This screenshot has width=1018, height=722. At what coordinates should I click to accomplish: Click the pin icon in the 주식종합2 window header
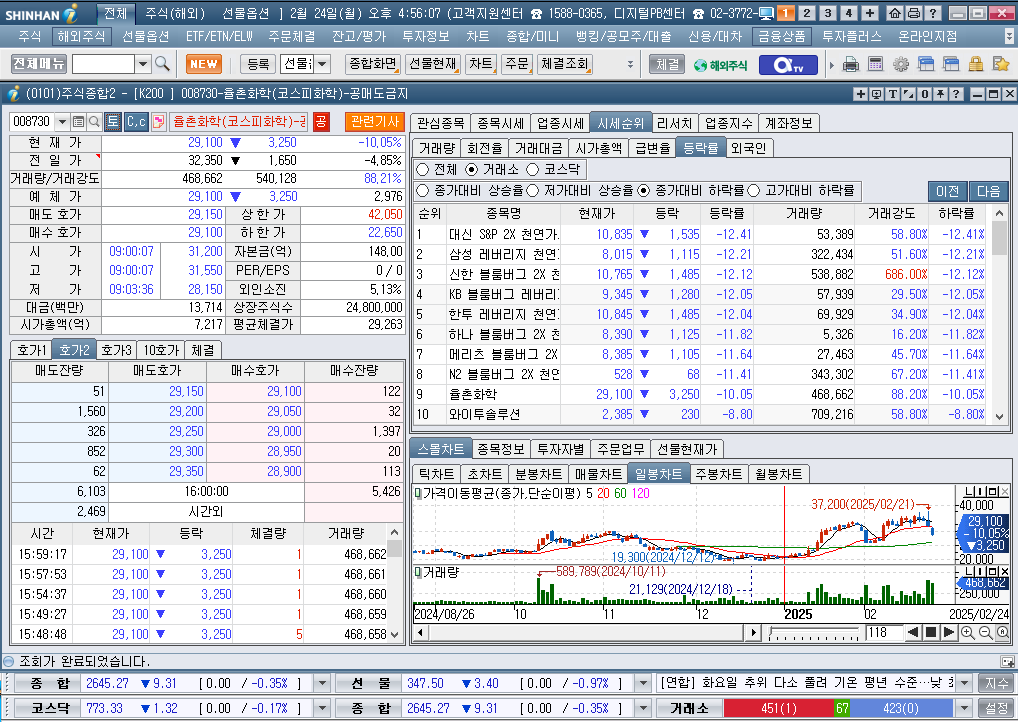pyautogui.click(x=940, y=94)
